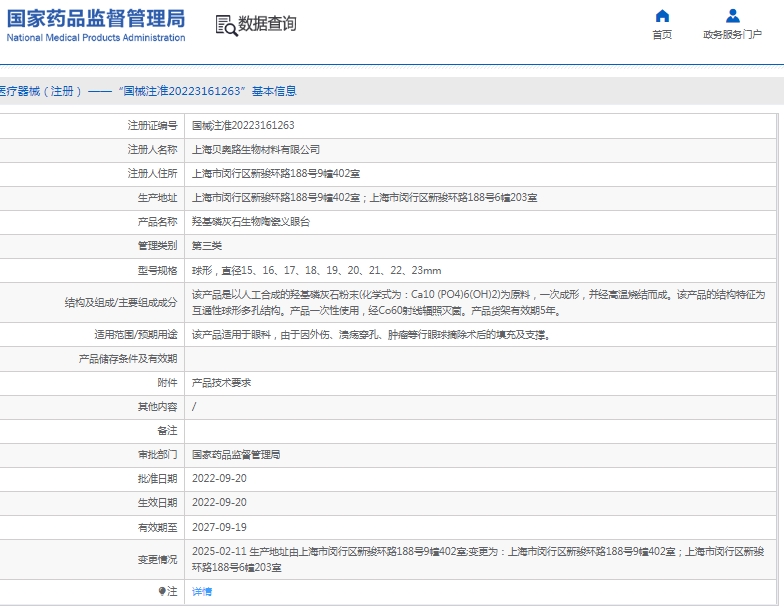Select the 产品技术要求 attachment text
This screenshot has height=613, width=784.
tap(222, 382)
